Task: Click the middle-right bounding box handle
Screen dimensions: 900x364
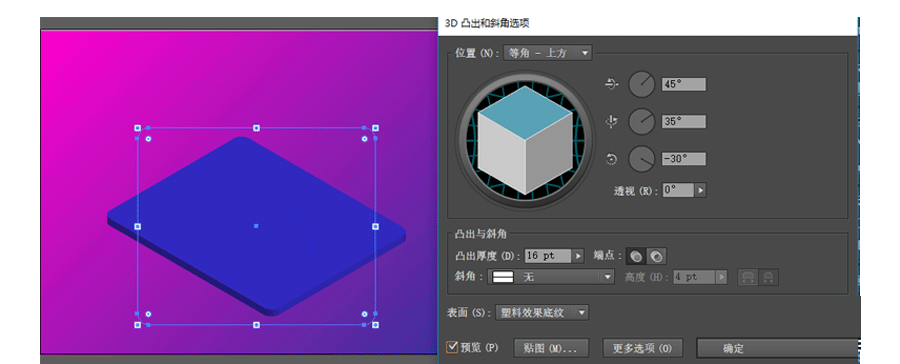Action: pos(375,226)
